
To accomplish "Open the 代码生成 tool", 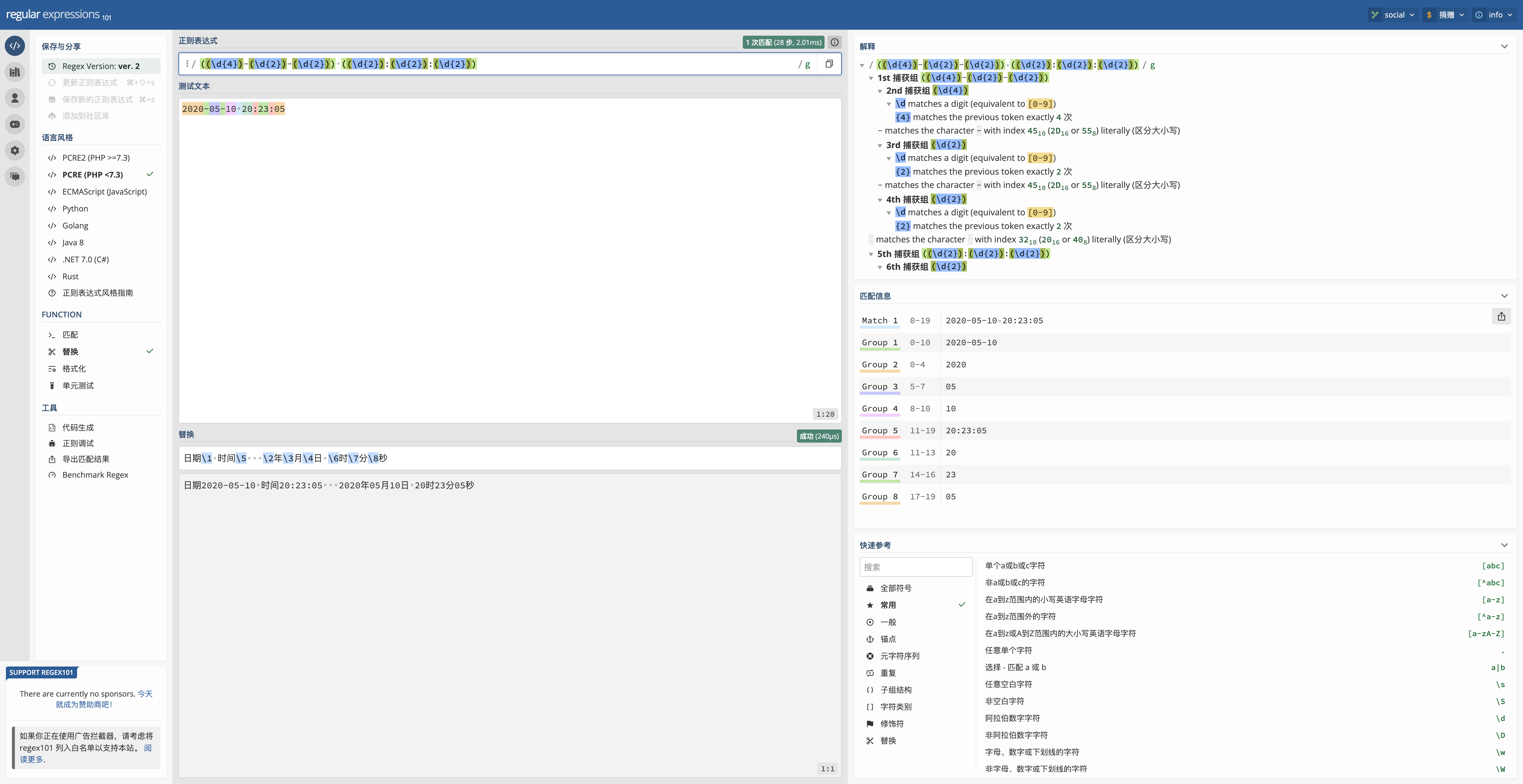I will click(x=78, y=427).
